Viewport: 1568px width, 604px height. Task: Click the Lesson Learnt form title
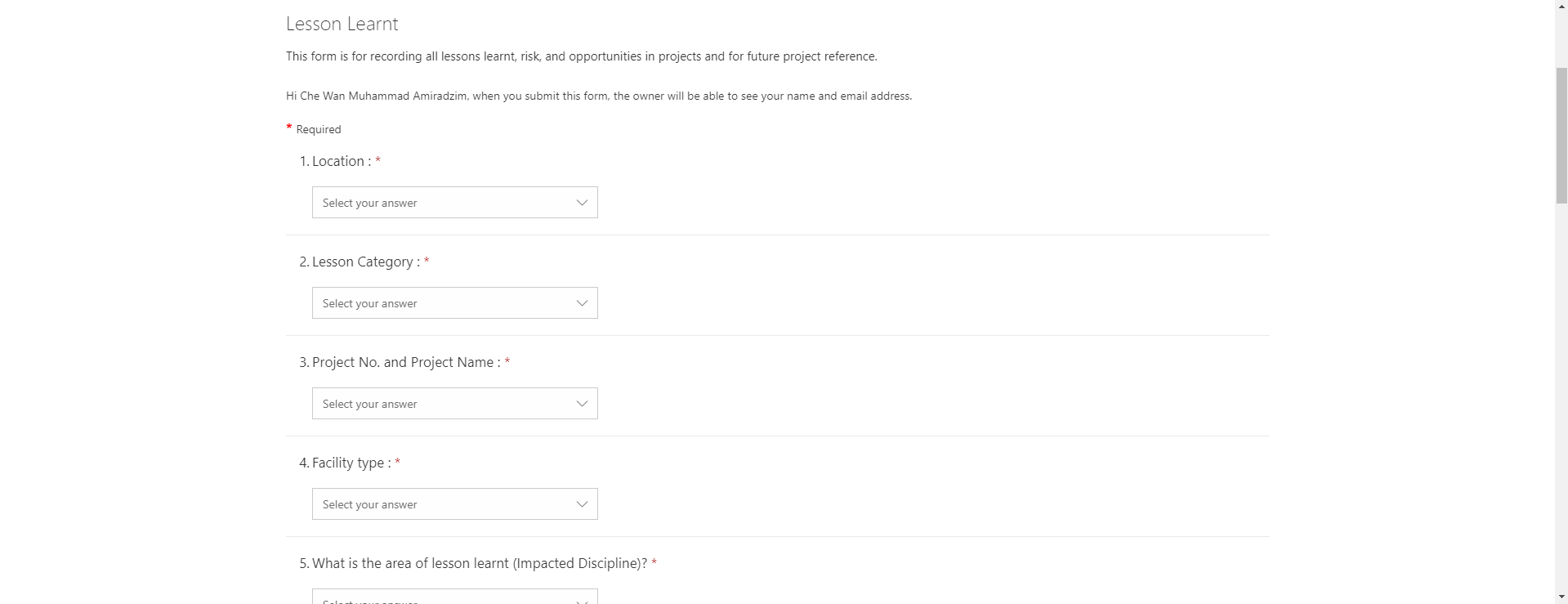point(341,24)
